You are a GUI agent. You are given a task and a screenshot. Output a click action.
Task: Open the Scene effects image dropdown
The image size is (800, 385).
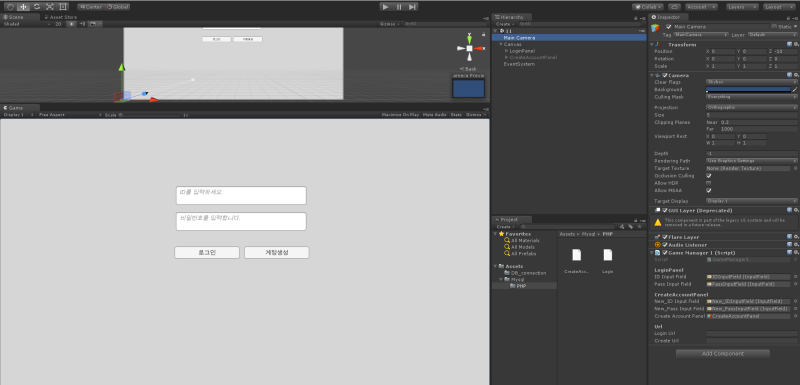pos(95,24)
